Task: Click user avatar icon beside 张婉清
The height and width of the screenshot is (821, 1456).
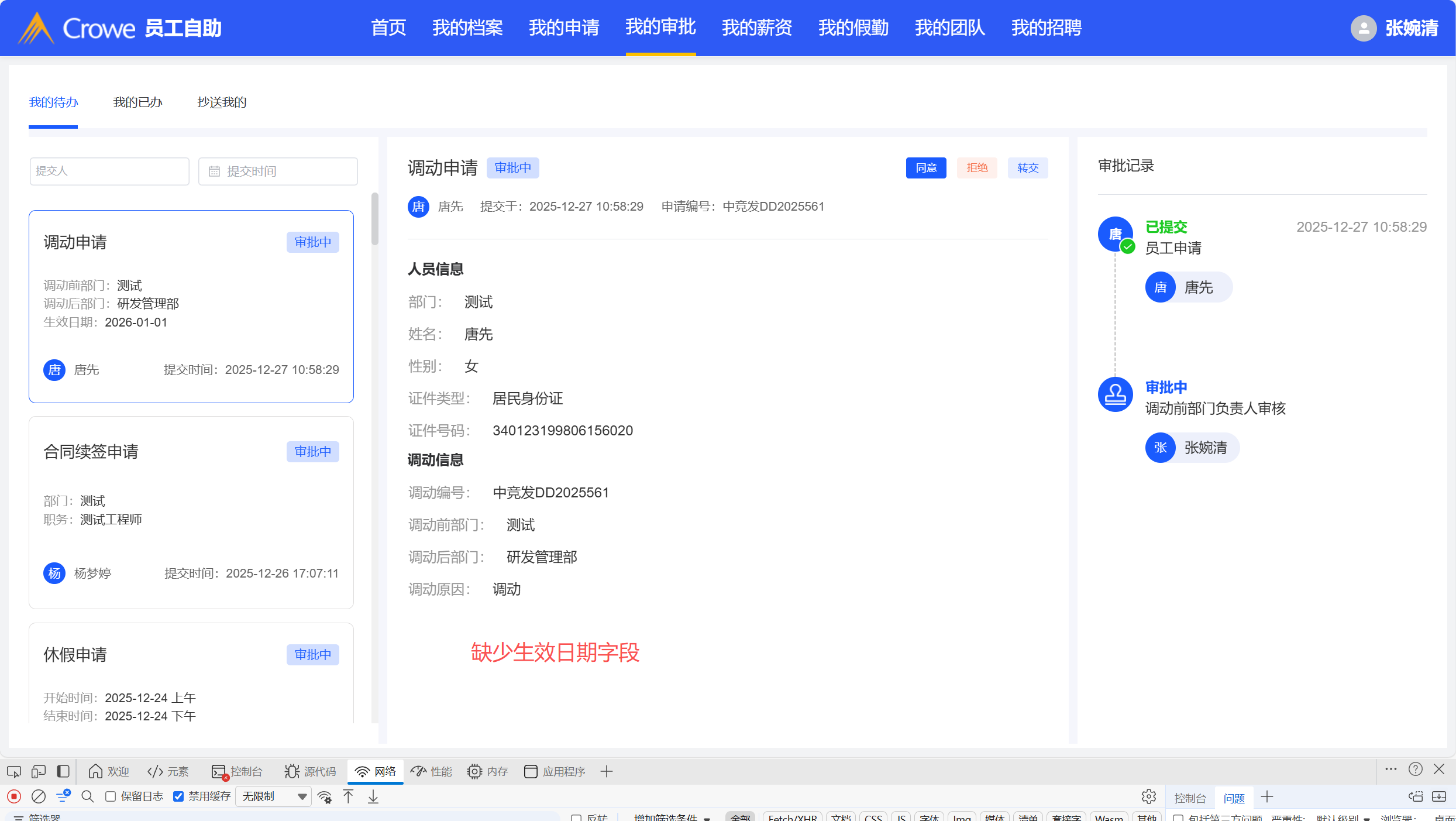Action: (x=1363, y=28)
